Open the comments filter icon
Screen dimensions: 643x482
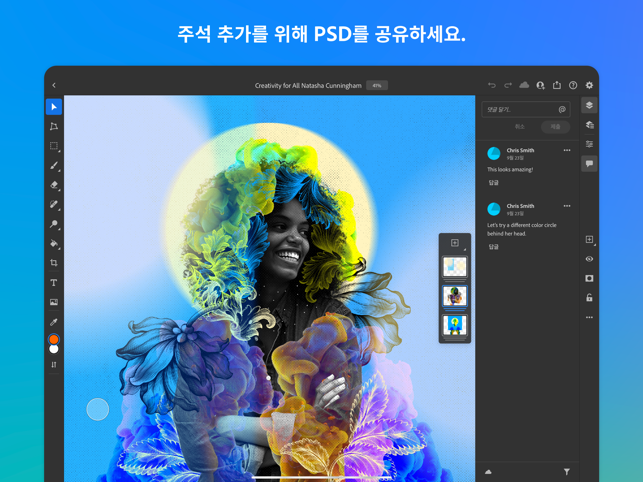pyautogui.click(x=567, y=472)
